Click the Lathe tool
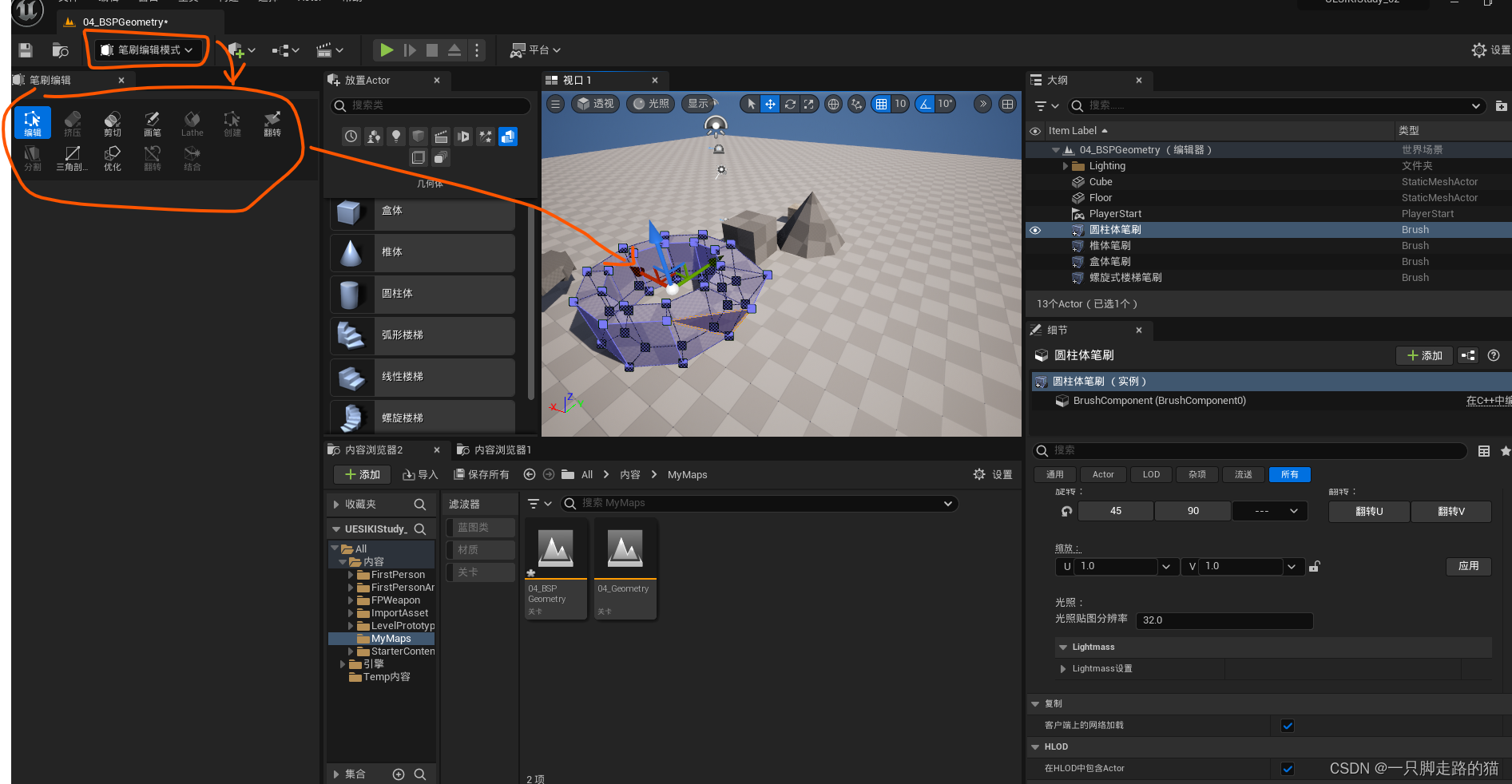The height and width of the screenshot is (784, 1512). 192,123
